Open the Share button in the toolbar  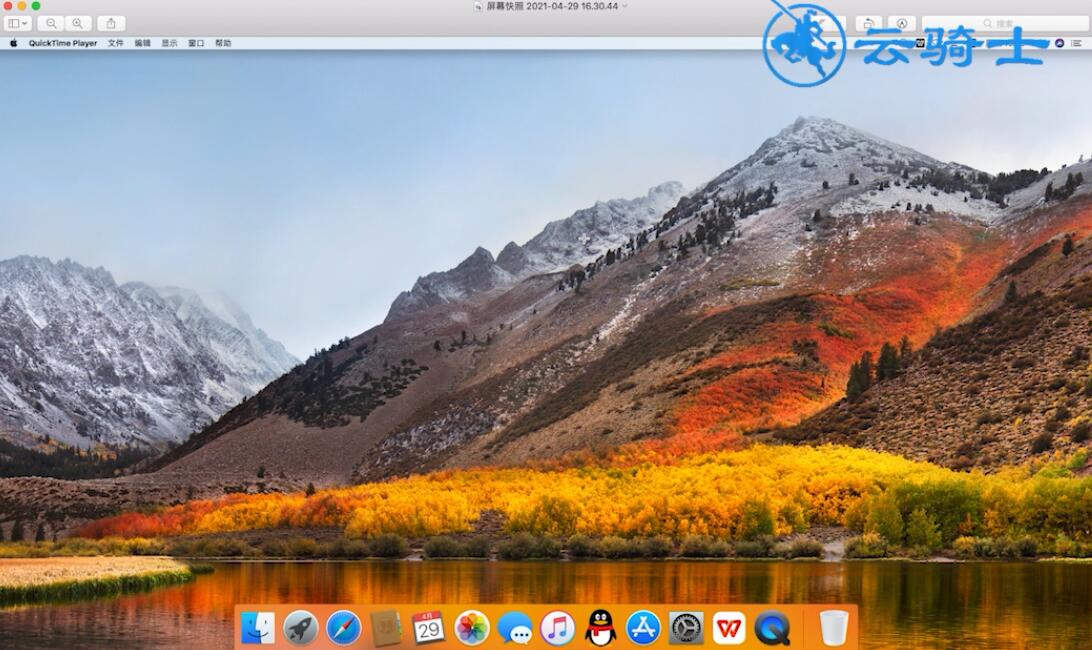pyautogui.click(x=111, y=23)
